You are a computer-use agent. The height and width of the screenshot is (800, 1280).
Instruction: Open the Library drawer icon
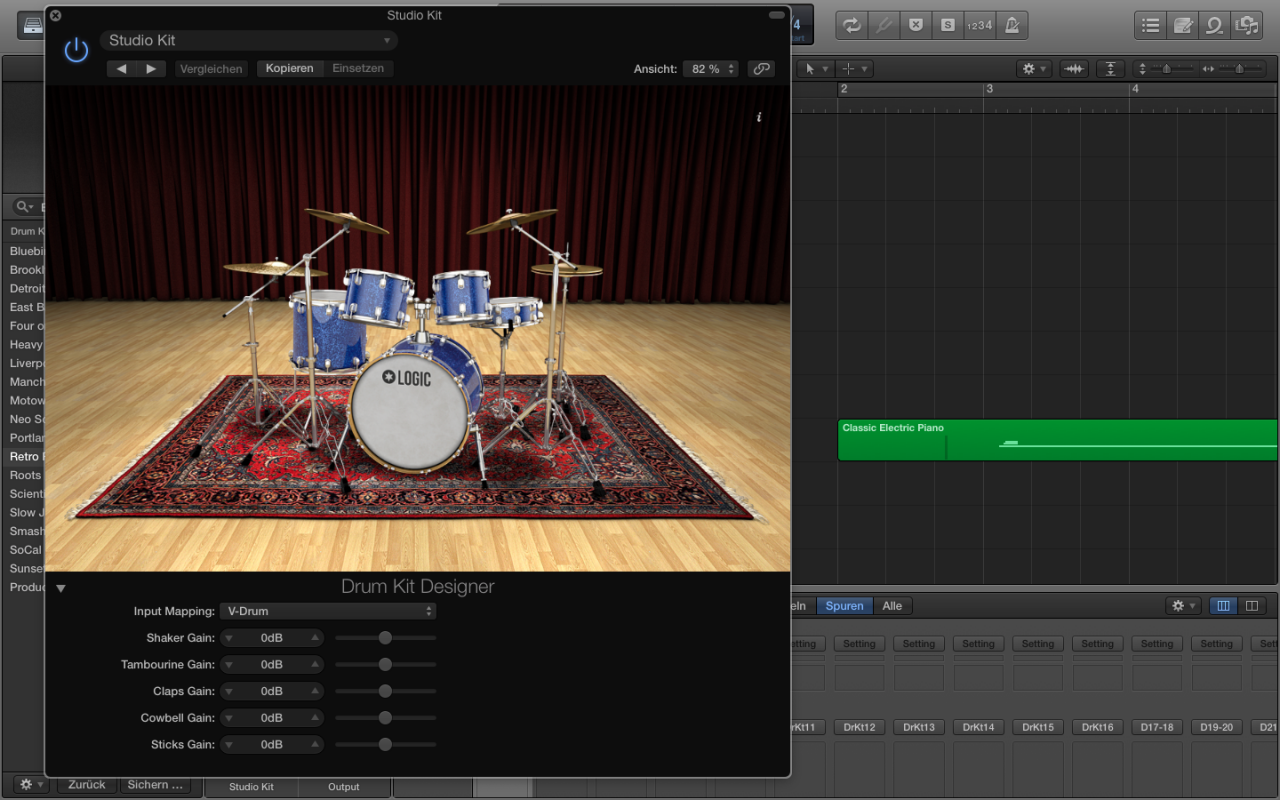(x=30, y=25)
